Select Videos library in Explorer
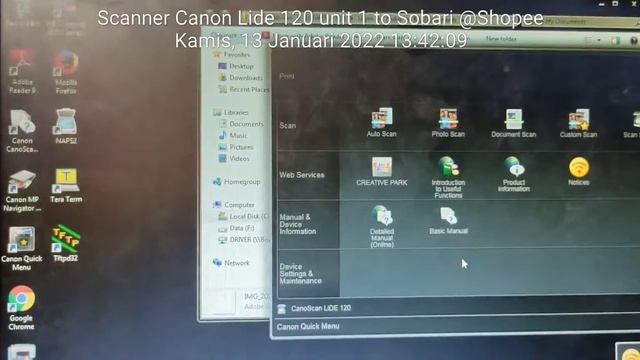Screen dimensions: 640x360 pos(234,158)
